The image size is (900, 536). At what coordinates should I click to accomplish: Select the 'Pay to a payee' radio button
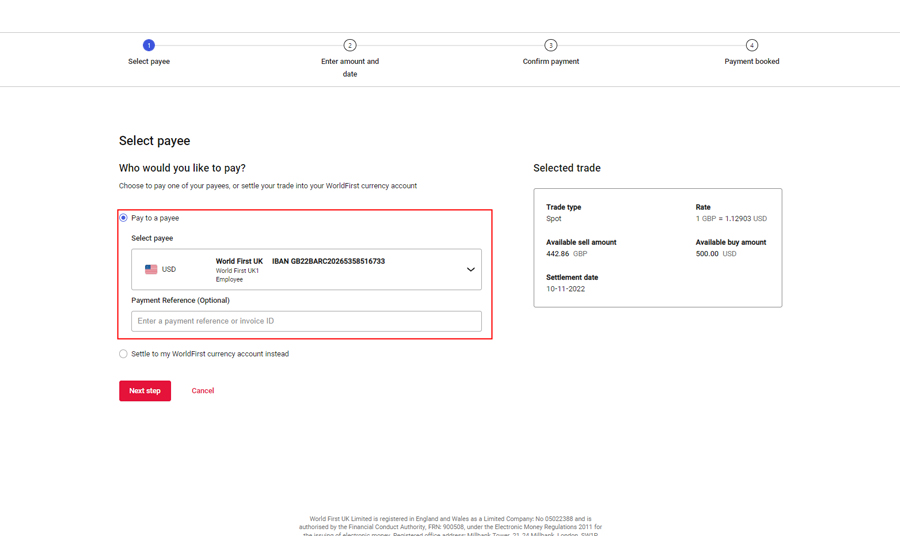click(x=124, y=218)
